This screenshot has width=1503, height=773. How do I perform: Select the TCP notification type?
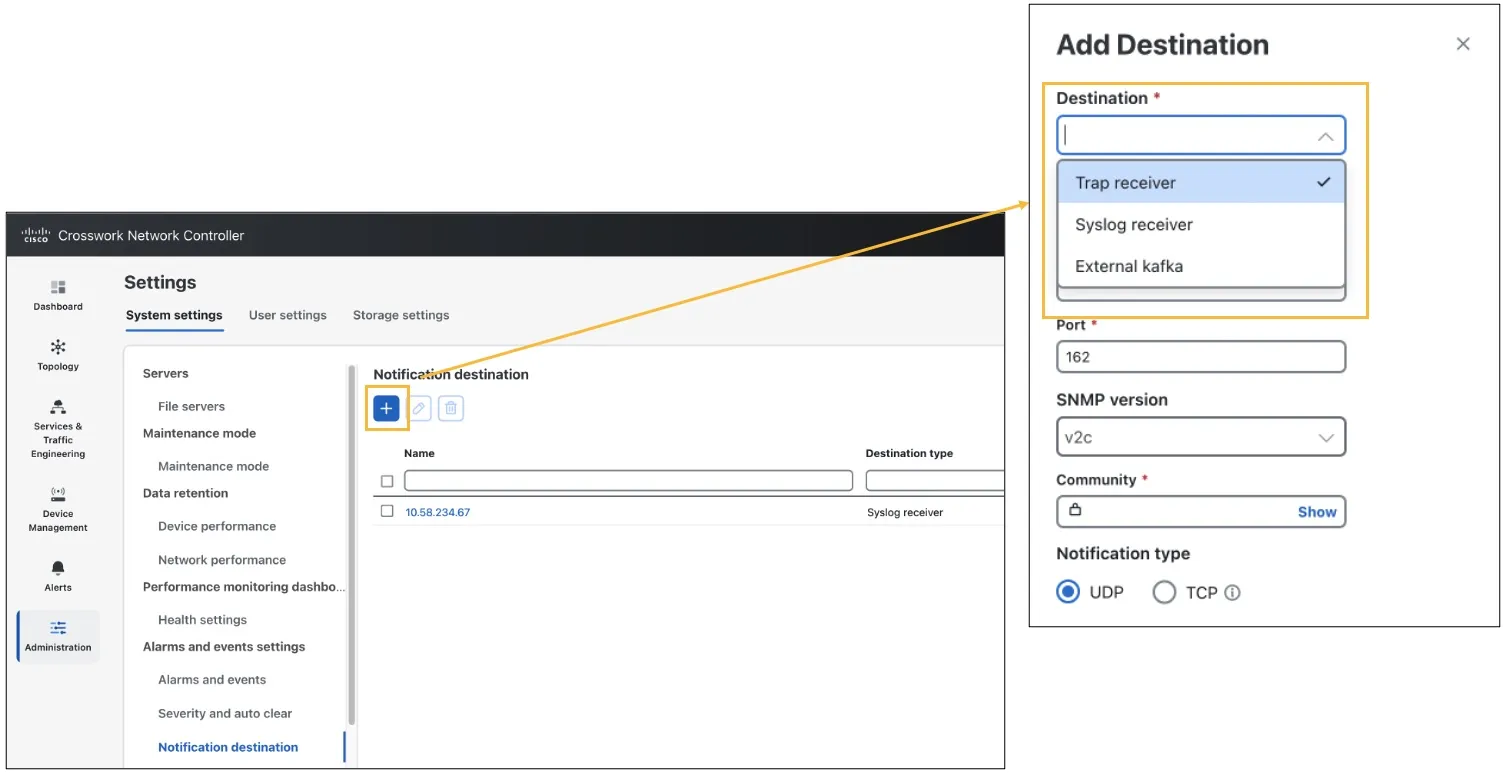[1164, 592]
